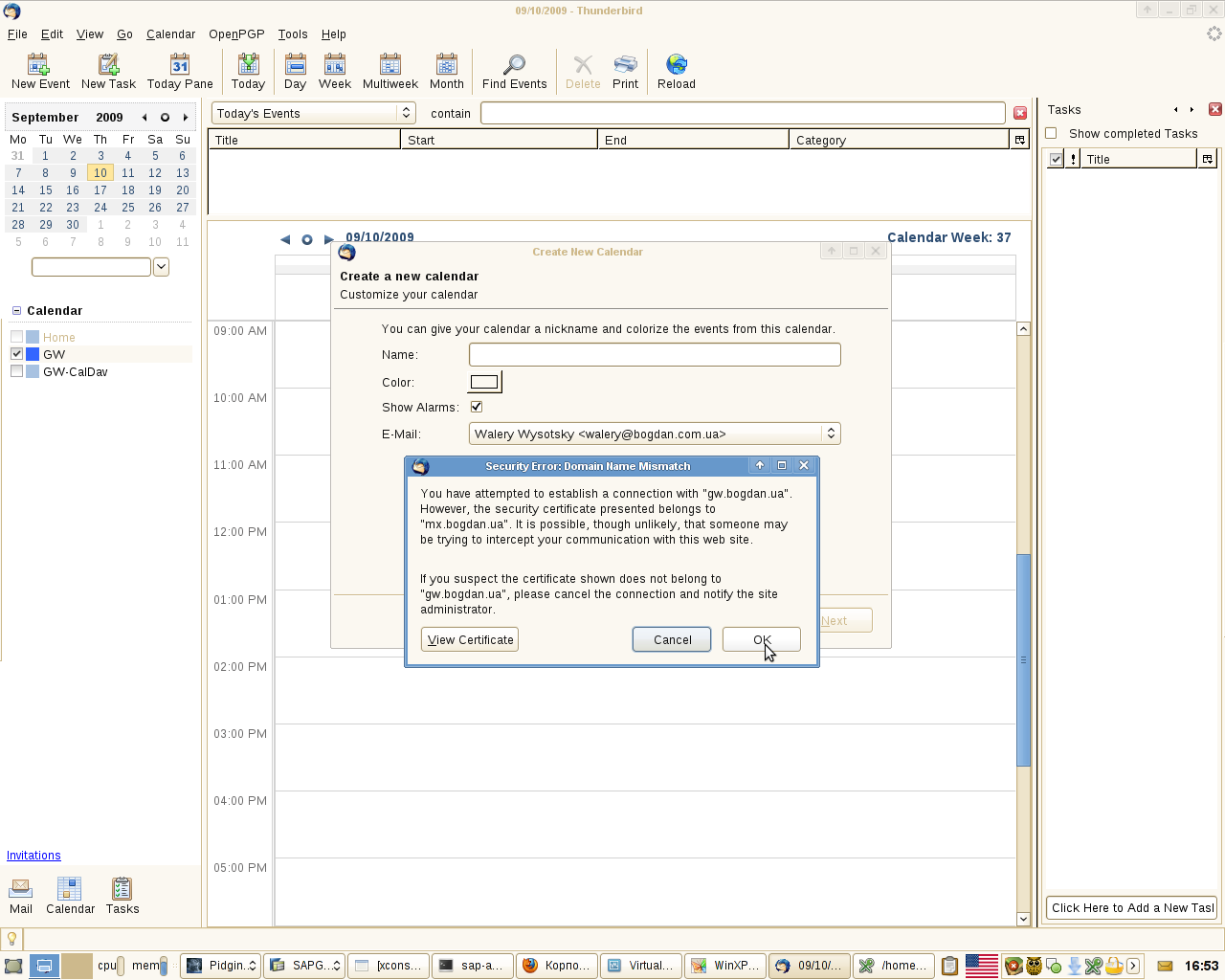Open the File menu
1225x980 pixels.
tap(17, 33)
